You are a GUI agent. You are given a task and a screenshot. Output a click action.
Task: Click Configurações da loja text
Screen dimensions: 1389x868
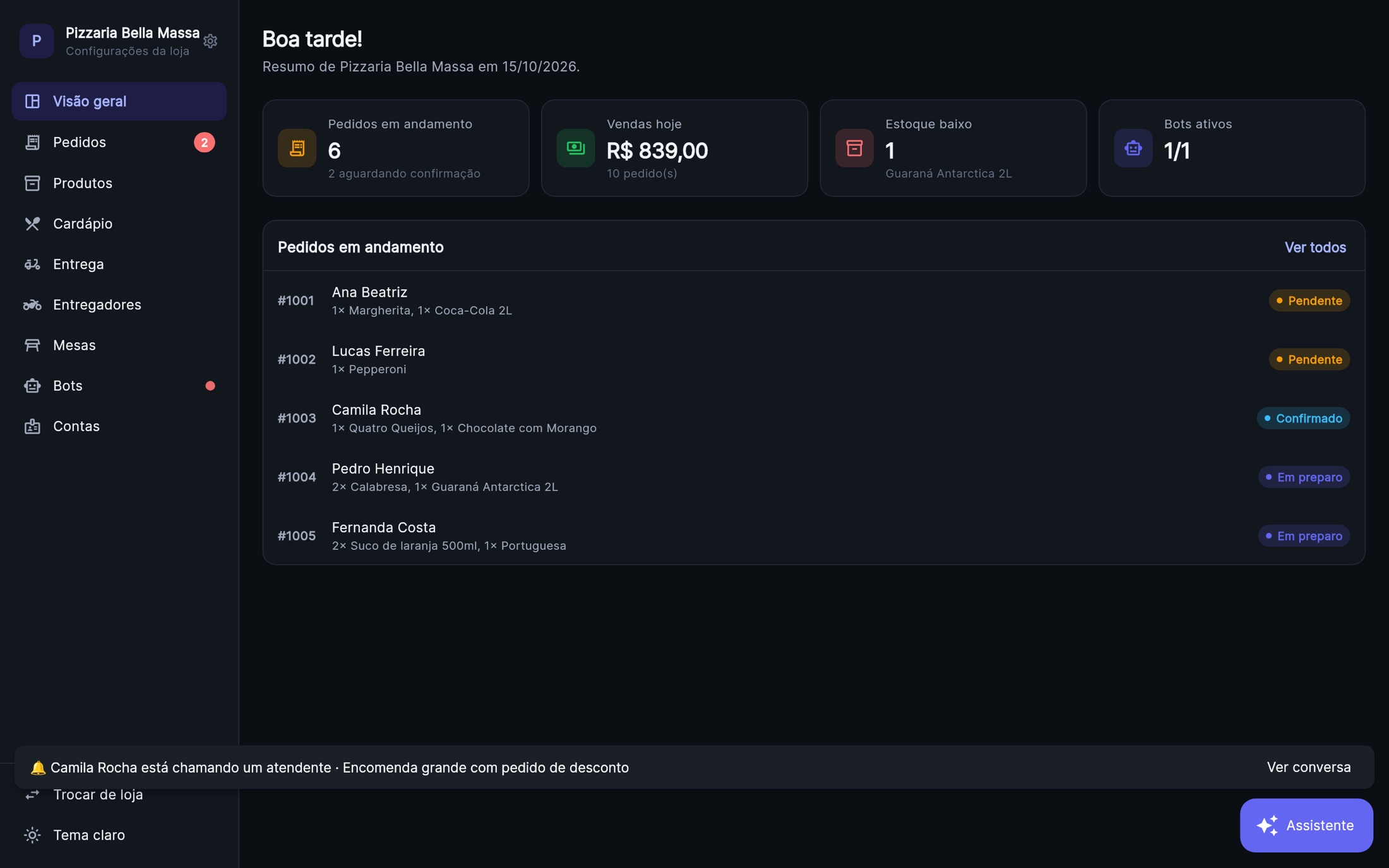[x=128, y=51]
